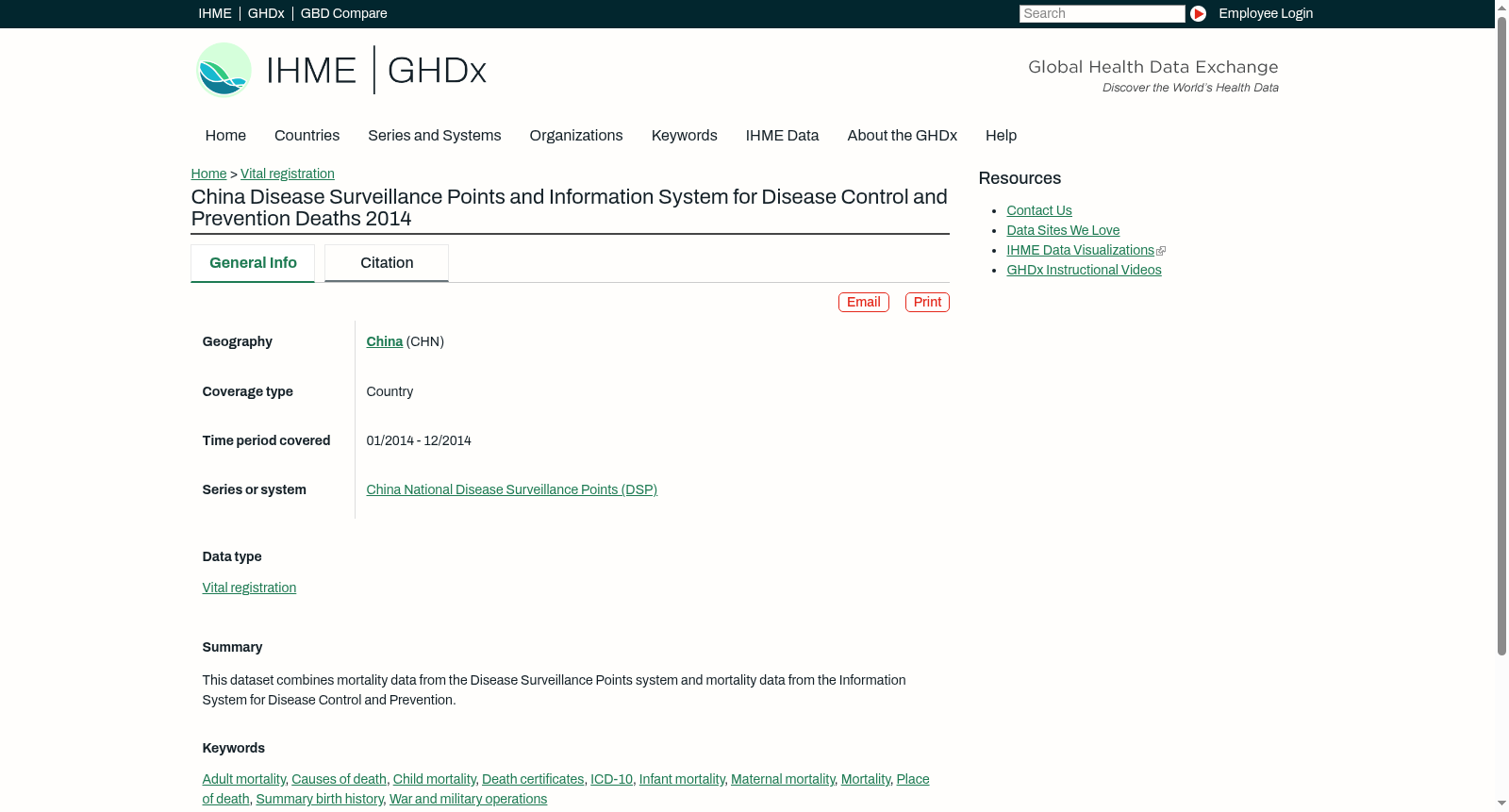This screenshot has width=1509, height=812.
Task: Click the Death certificates keyword
Action: pyautogui.click(x=533, y=779)
